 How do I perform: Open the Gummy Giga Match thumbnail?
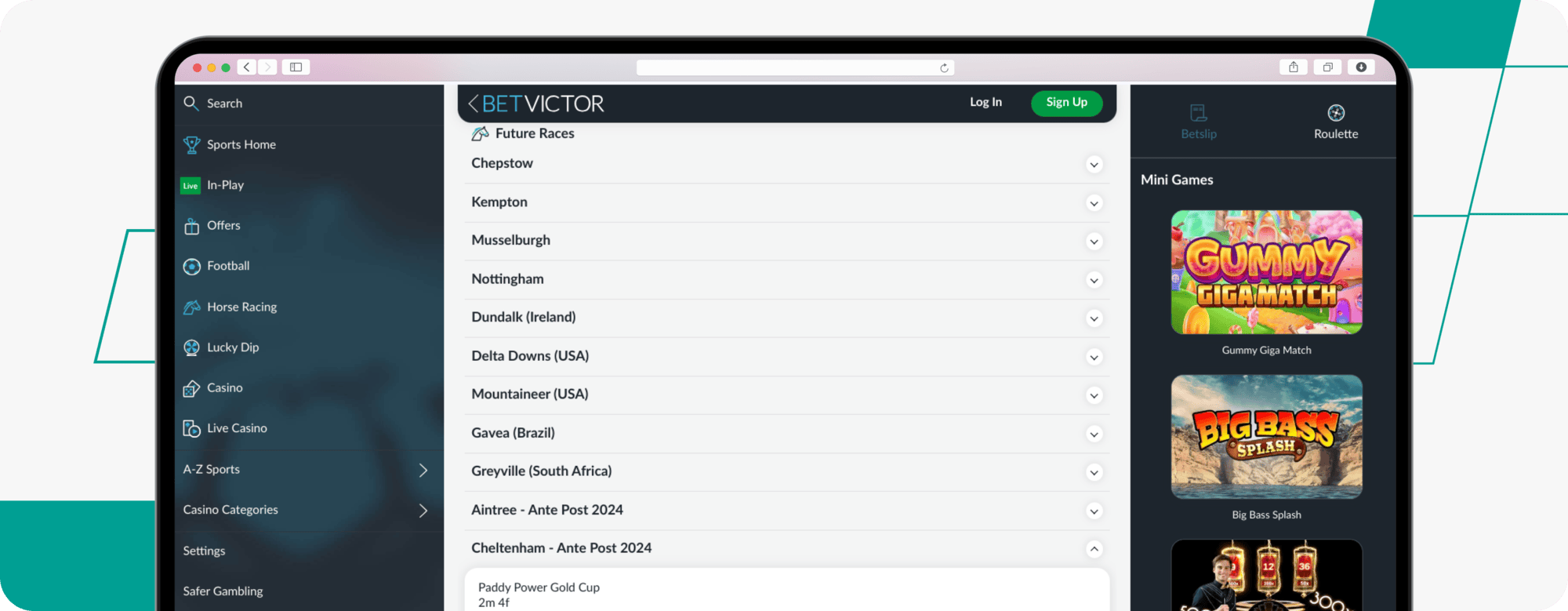point(1266,272)
